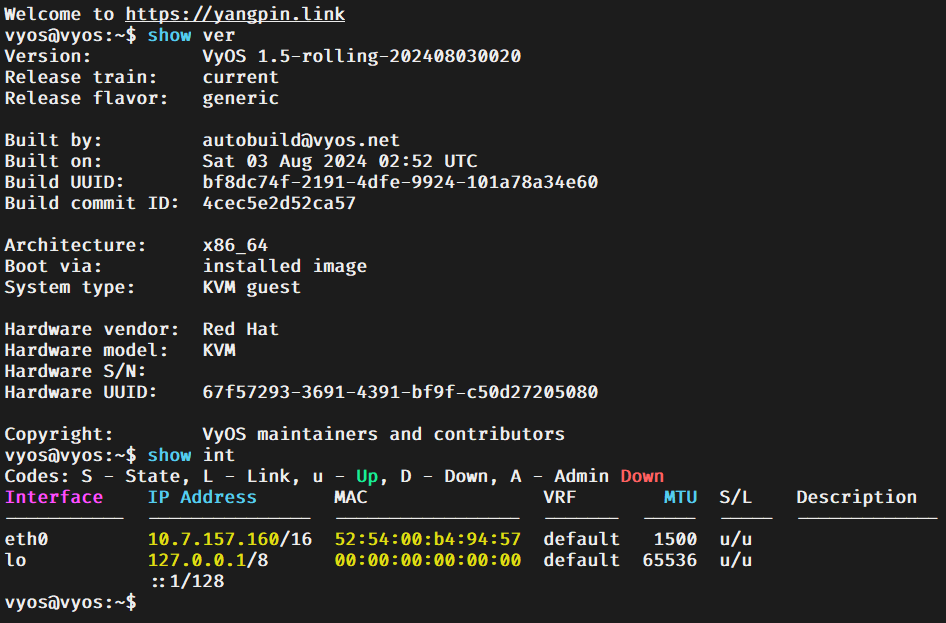Click the ::1/128 IPv6 loopback address
The image size is (946, 623).
(x=188, y=581)
